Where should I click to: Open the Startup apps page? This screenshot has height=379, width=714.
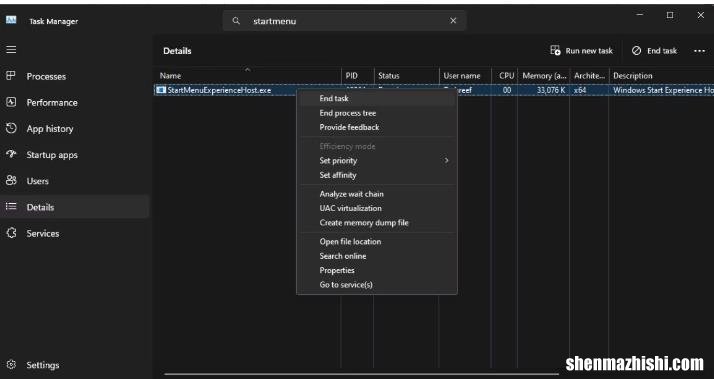point(52,155)
